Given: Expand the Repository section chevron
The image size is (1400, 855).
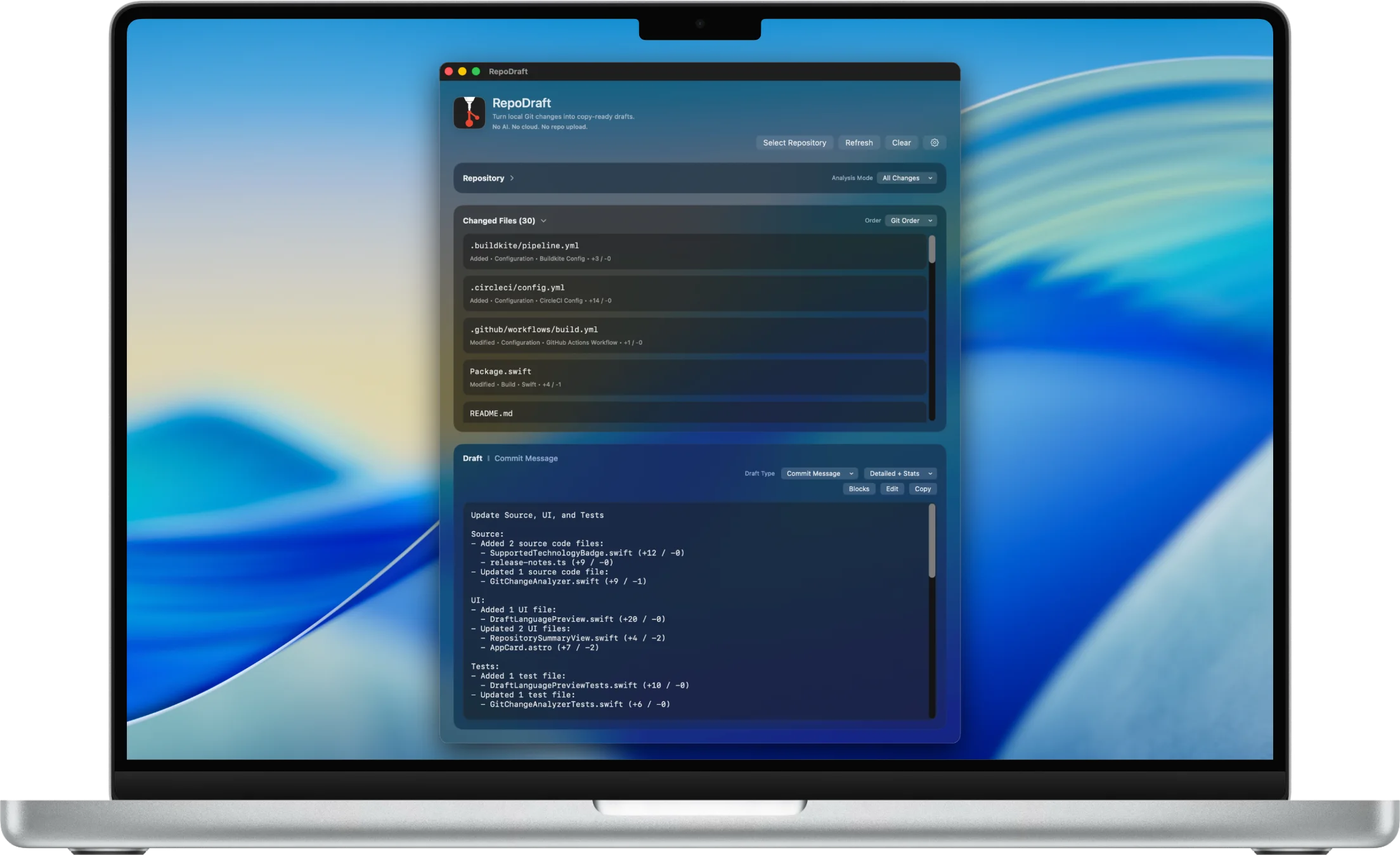Looking at the screenshot, I should [512, 178].
